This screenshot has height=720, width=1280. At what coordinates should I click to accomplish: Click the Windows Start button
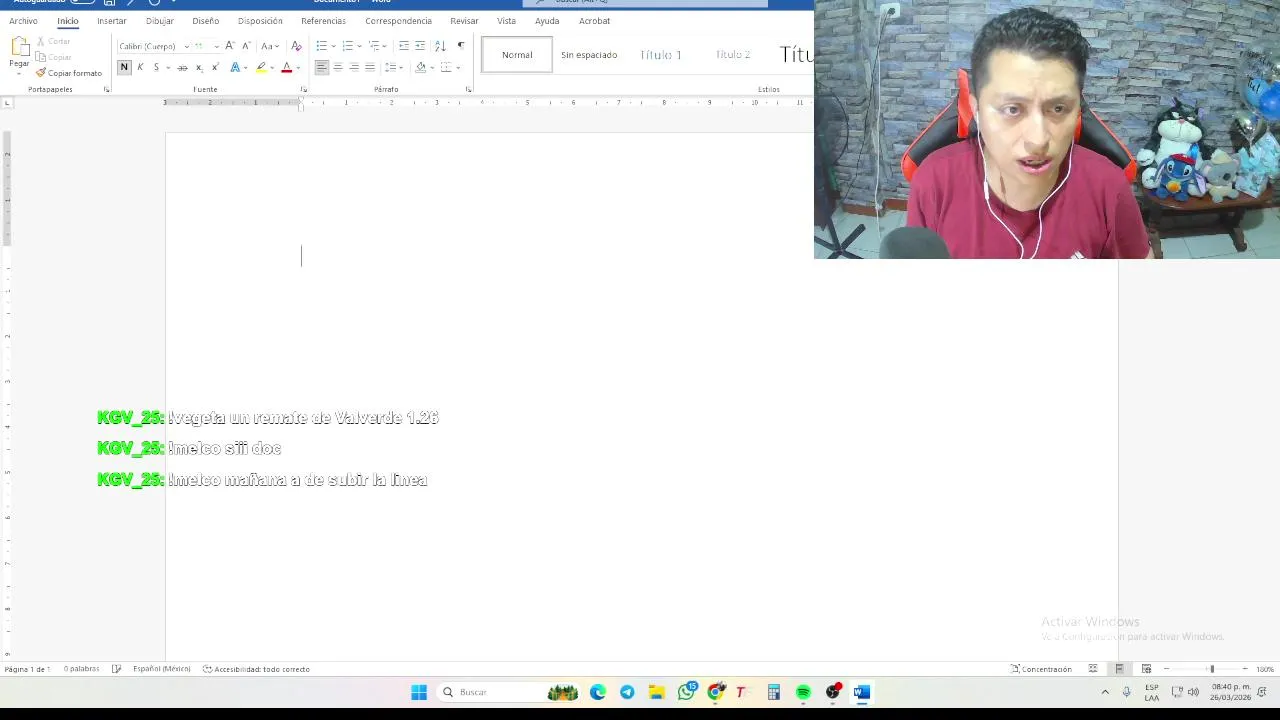point(419,692)
